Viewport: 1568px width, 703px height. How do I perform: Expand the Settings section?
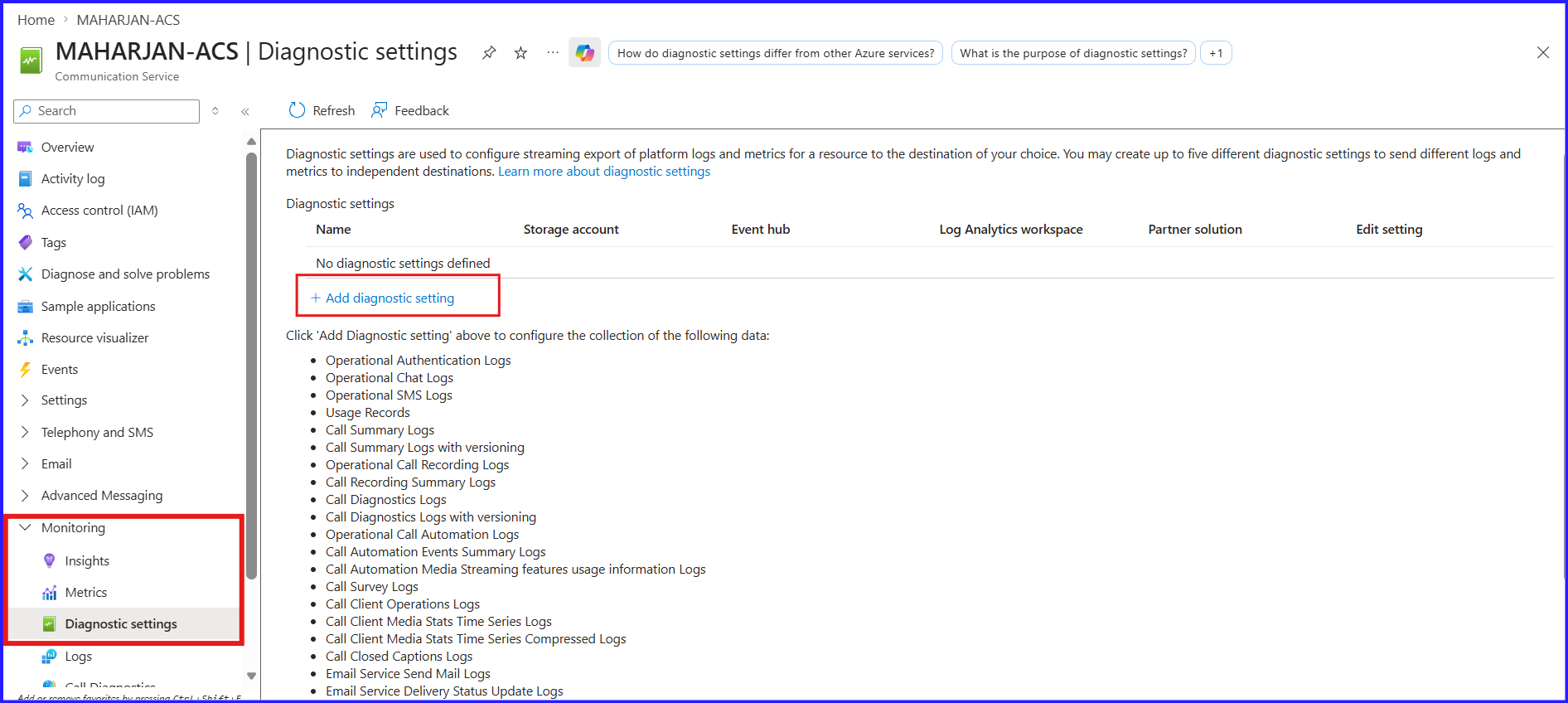pos(25,400)
